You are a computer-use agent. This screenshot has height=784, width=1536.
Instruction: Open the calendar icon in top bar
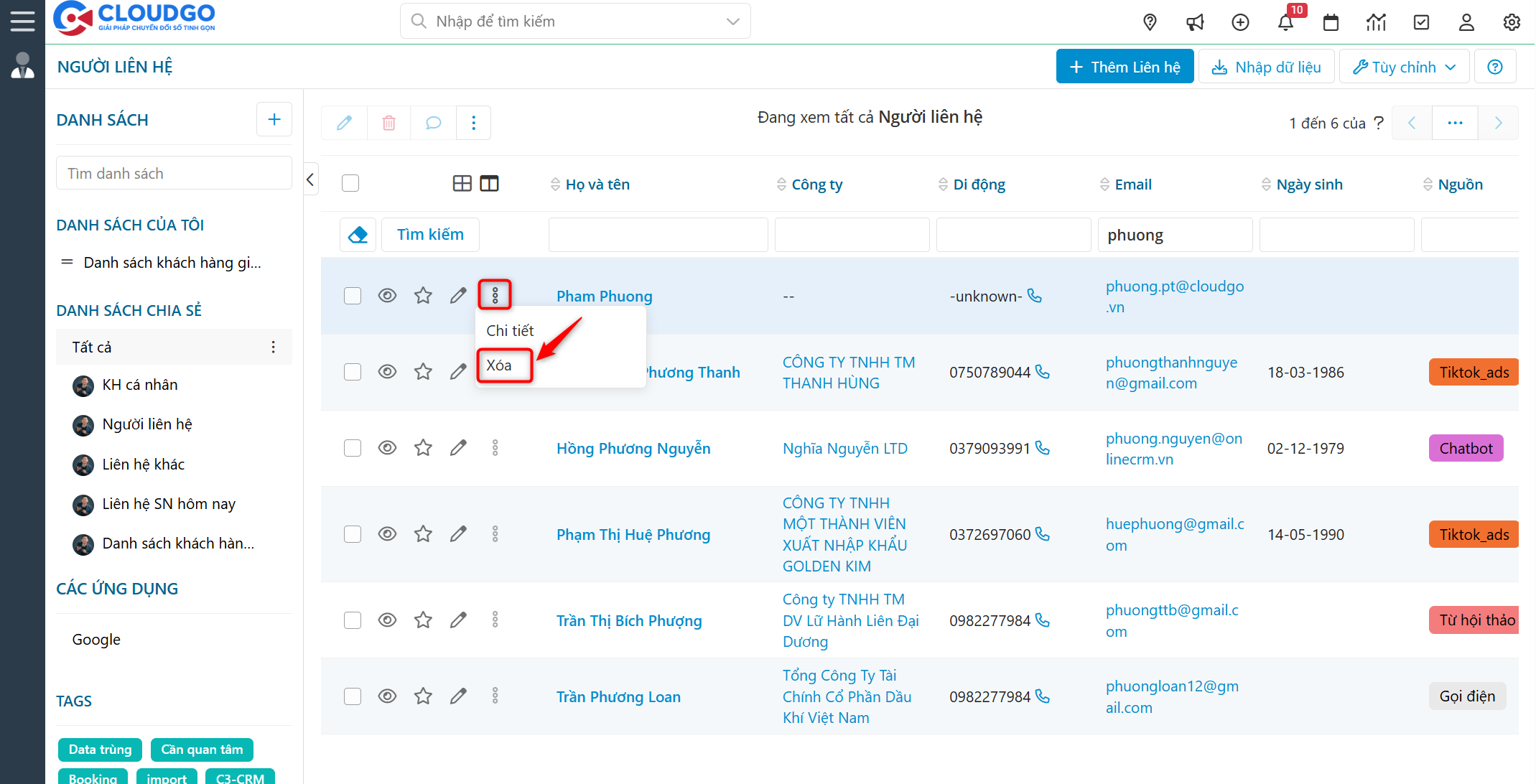(x=1331, y=22)
